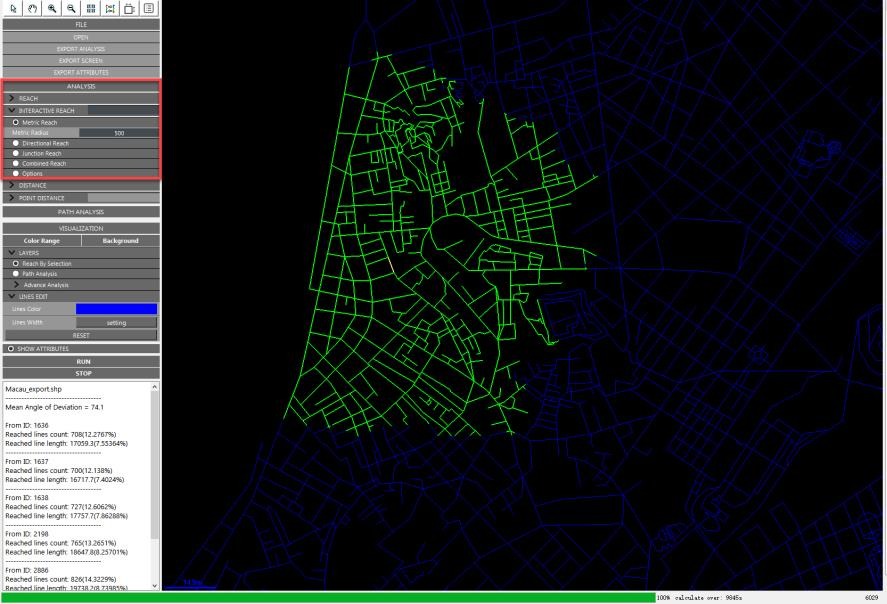Click the results log scroll up arrow
Viewport: 887px width, 604px height.
pos(154,387)
